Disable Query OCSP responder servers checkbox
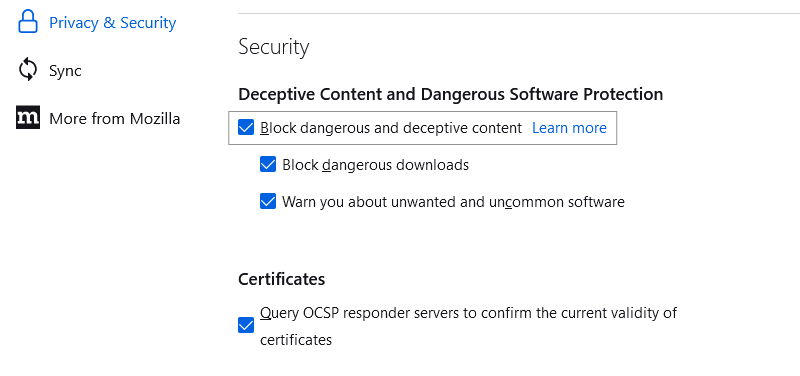Viewport: 800px width, 376px height. pyautogui.click(x=246, y=325)
